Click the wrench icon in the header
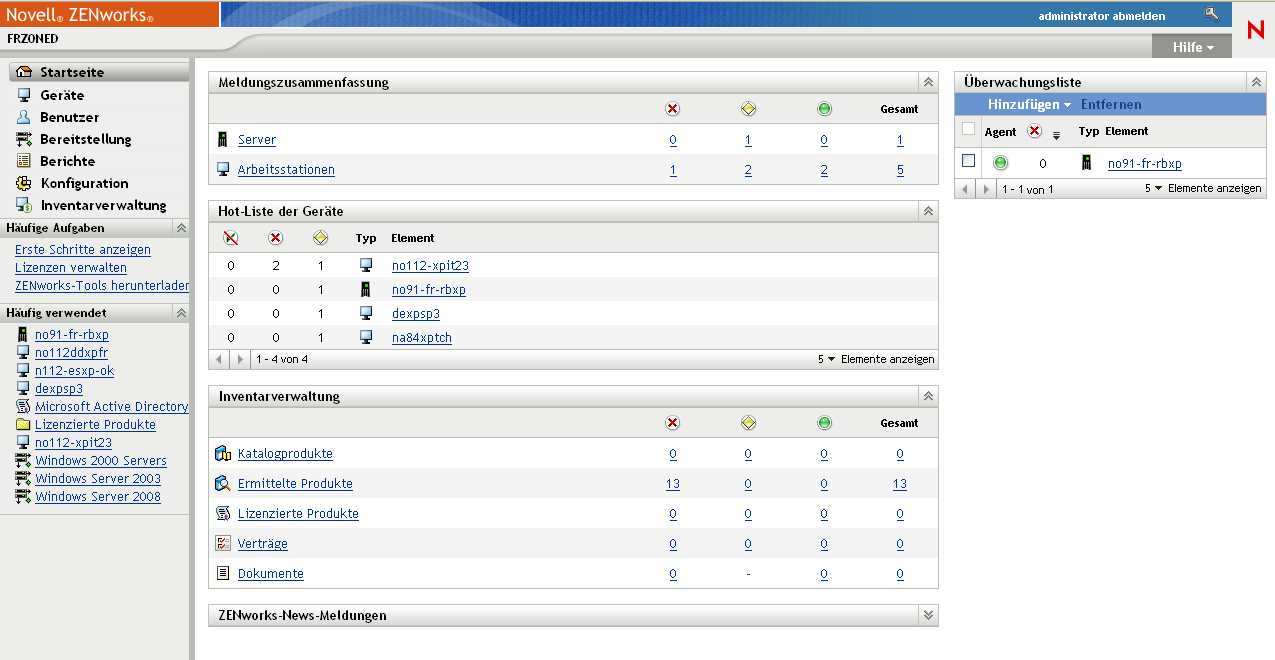The image size is (1275, 660). point(1212,15)
